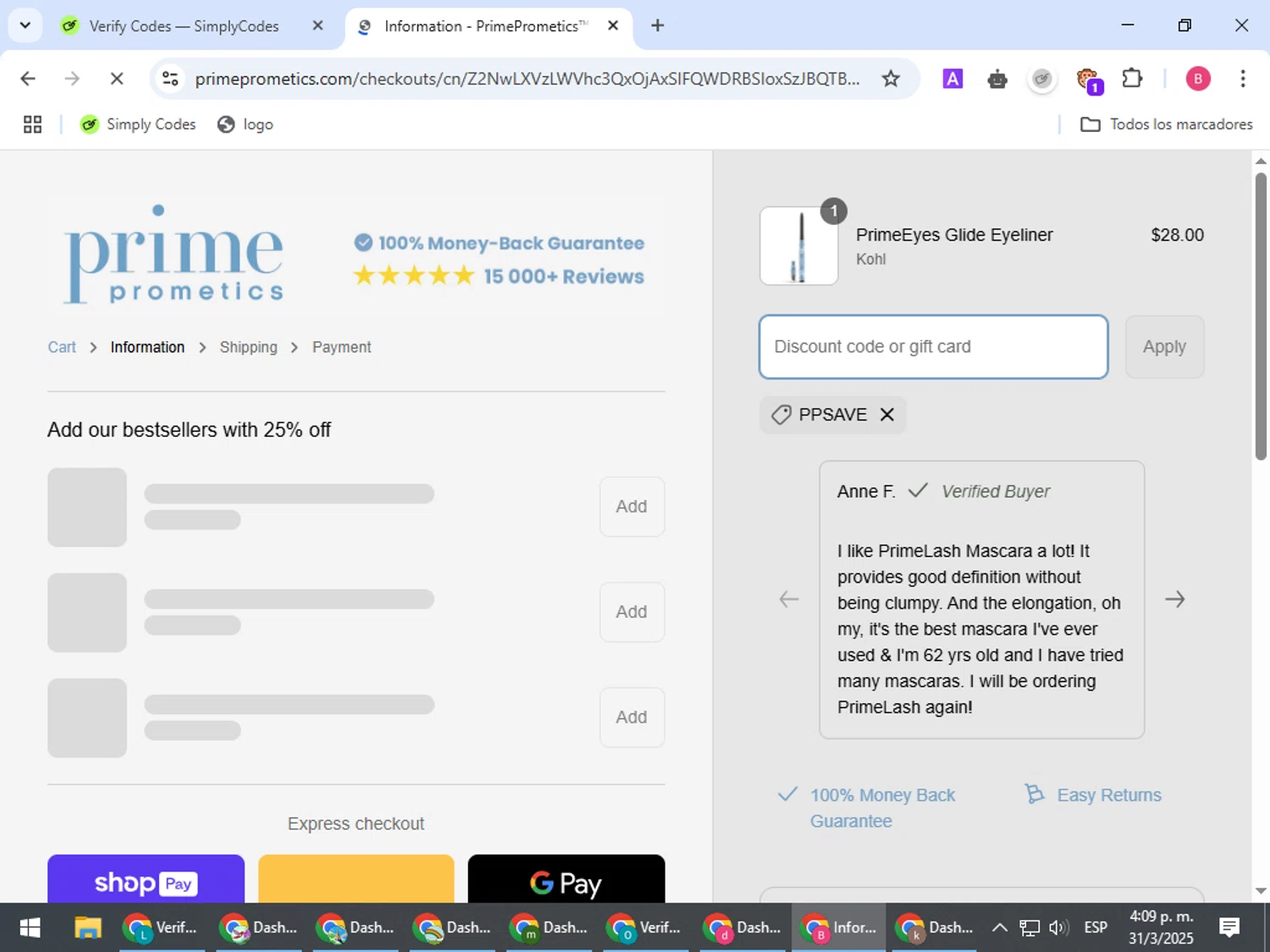Click the Easy Returns text

click(x=1109, y=795)
